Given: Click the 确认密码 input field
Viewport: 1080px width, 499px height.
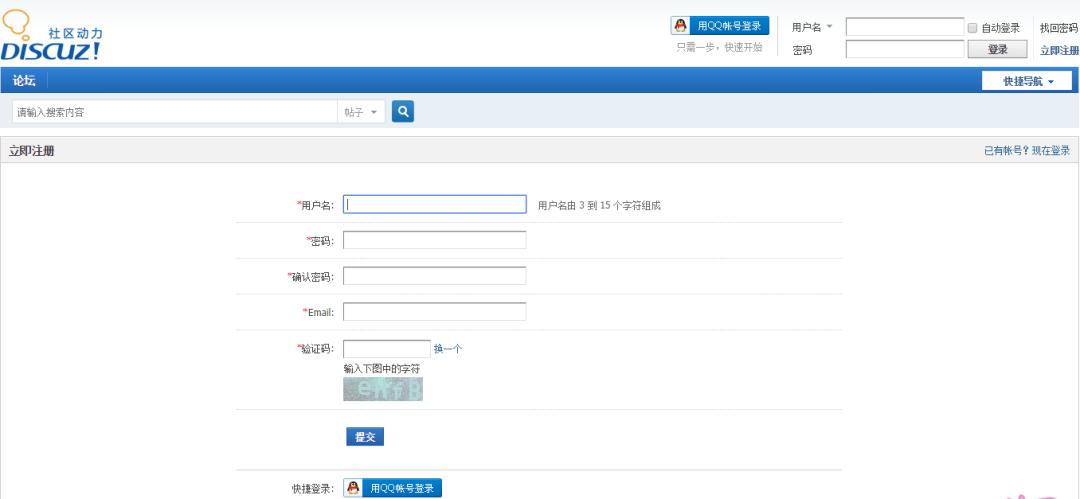Looking at the screenshot, I should click(435, 276).
